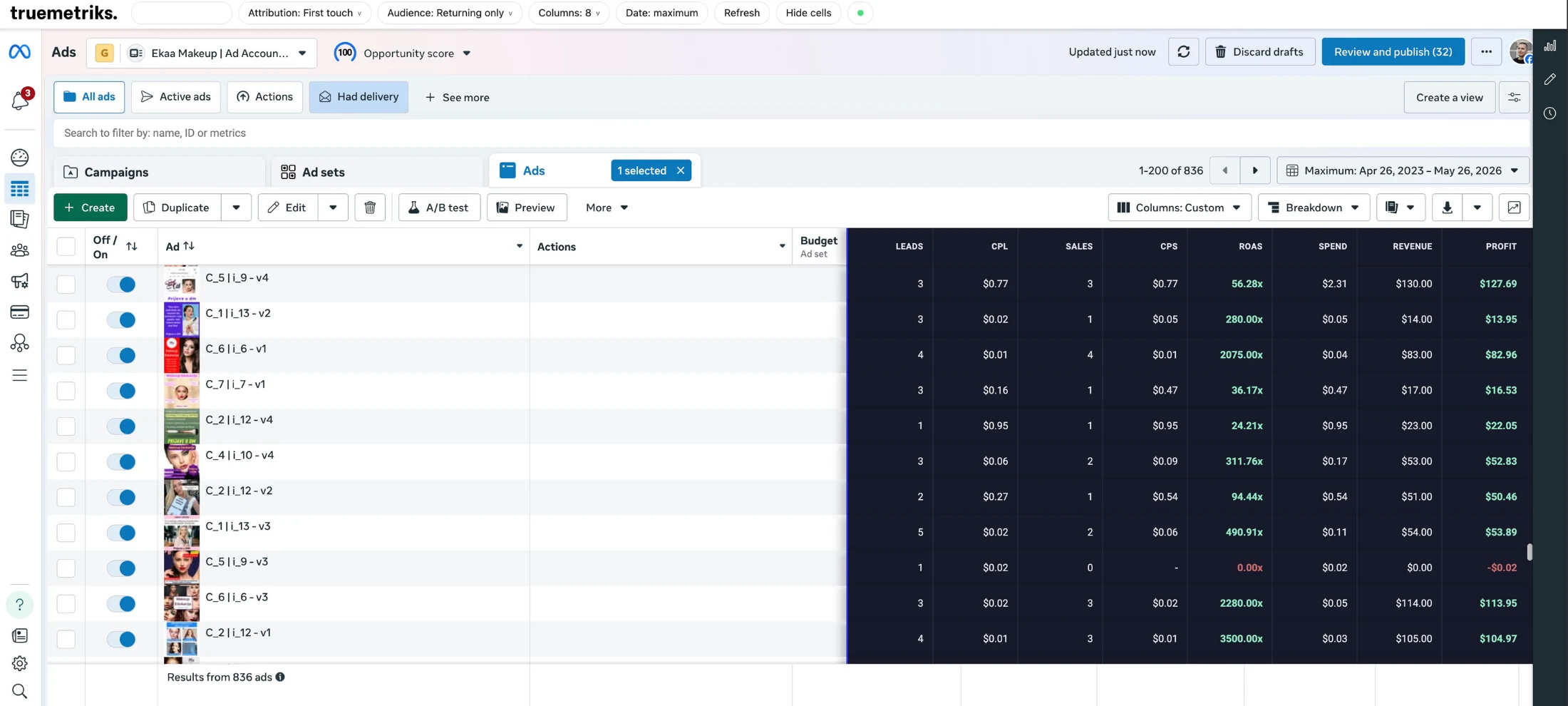Click the Meta logo icon
1568x706 pixels.
coord(19,51)
